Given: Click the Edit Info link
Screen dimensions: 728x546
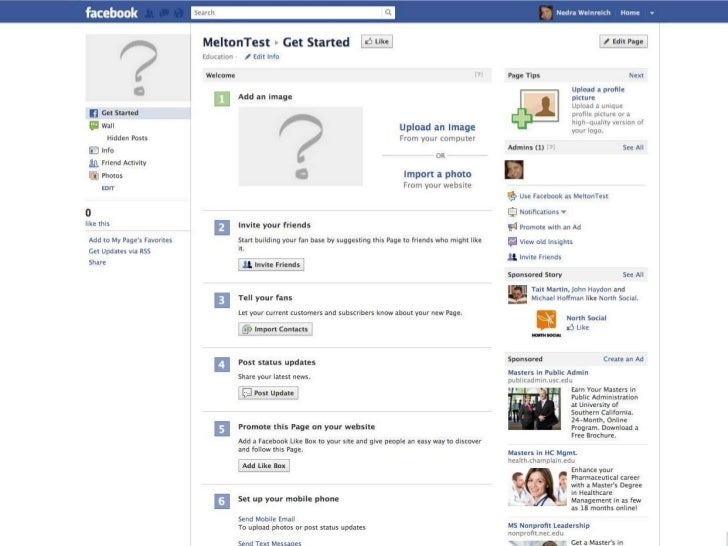Looking at the screenshot, I should (x=262, y=57).
